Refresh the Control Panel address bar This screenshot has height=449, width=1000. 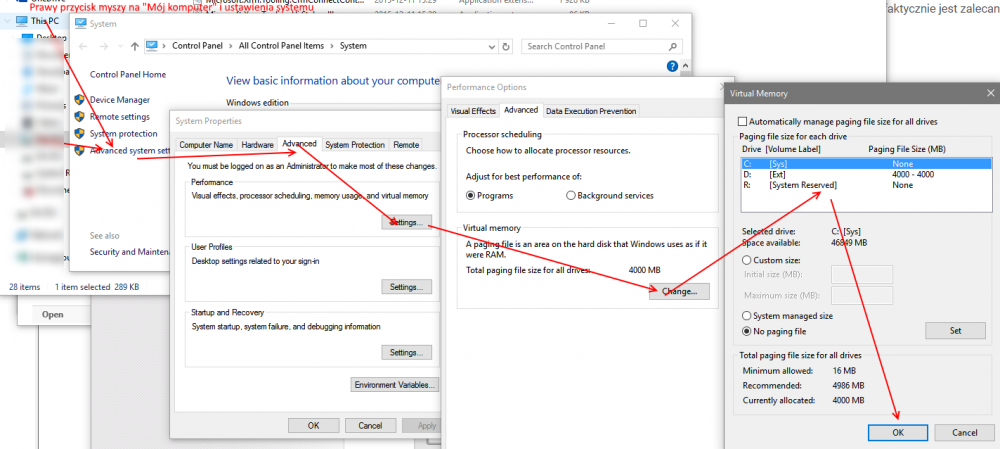(x=506, y=46)
